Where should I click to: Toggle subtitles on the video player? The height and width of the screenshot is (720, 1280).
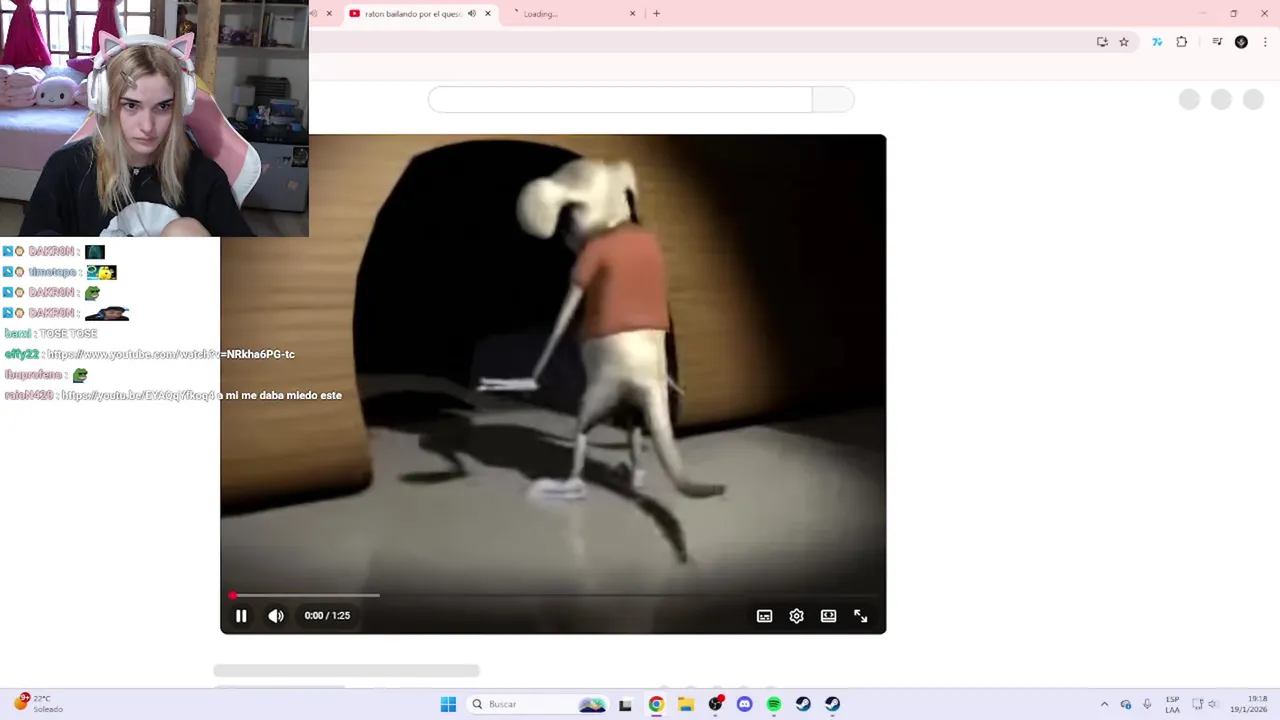(765, 616)
